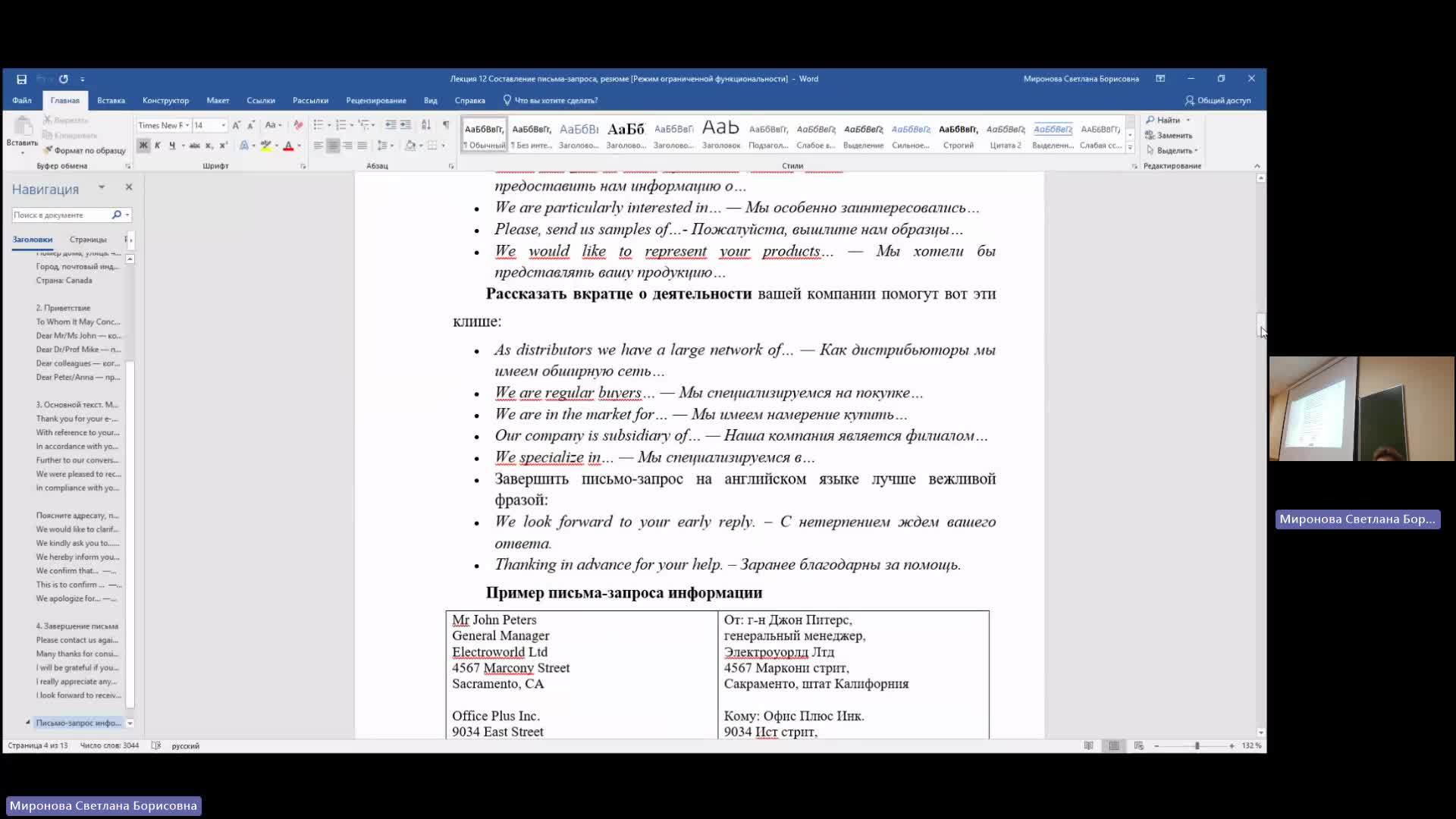1456x819 pixels.
Task: Apply the Строгий style
Action: click(x=958, y=135)
